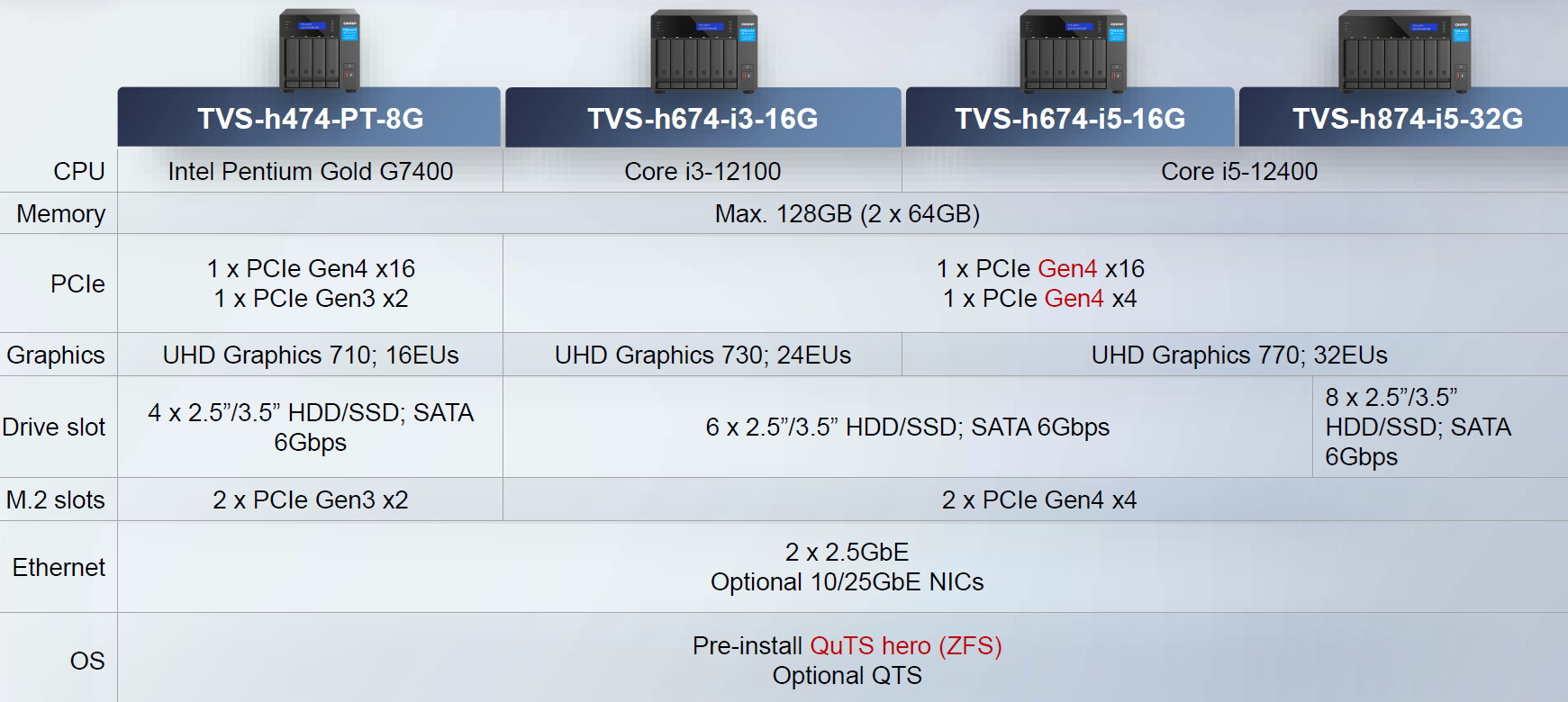Click the Core i5-12400 cell
This screenshot has width=1568, height=702.
click(1238, 171)
